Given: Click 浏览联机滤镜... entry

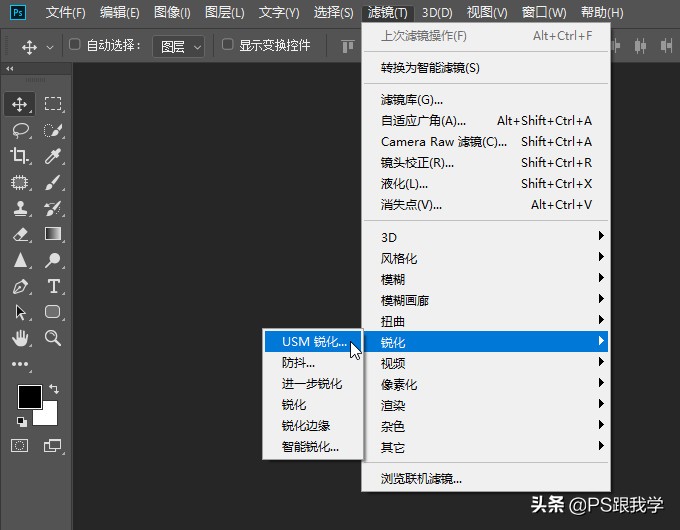Looking at the screenshot, I should click(486, 478).
